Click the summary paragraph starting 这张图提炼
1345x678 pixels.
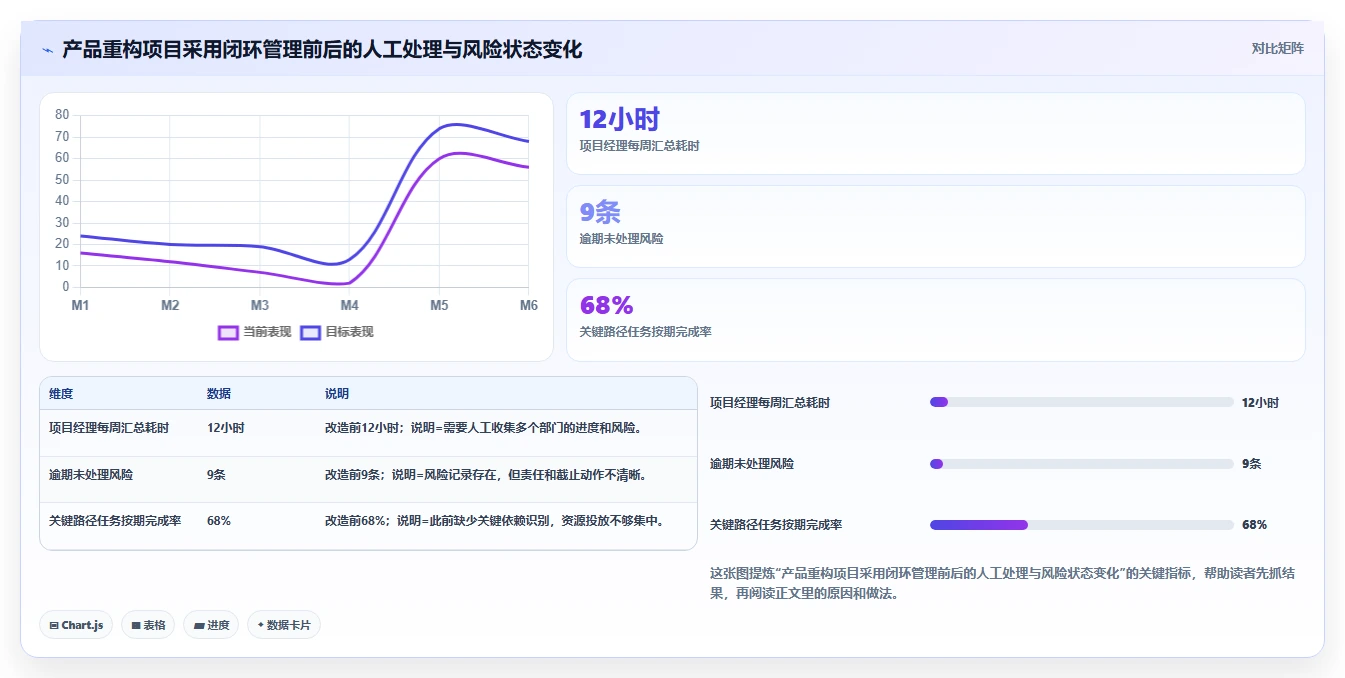(1003, 583)
